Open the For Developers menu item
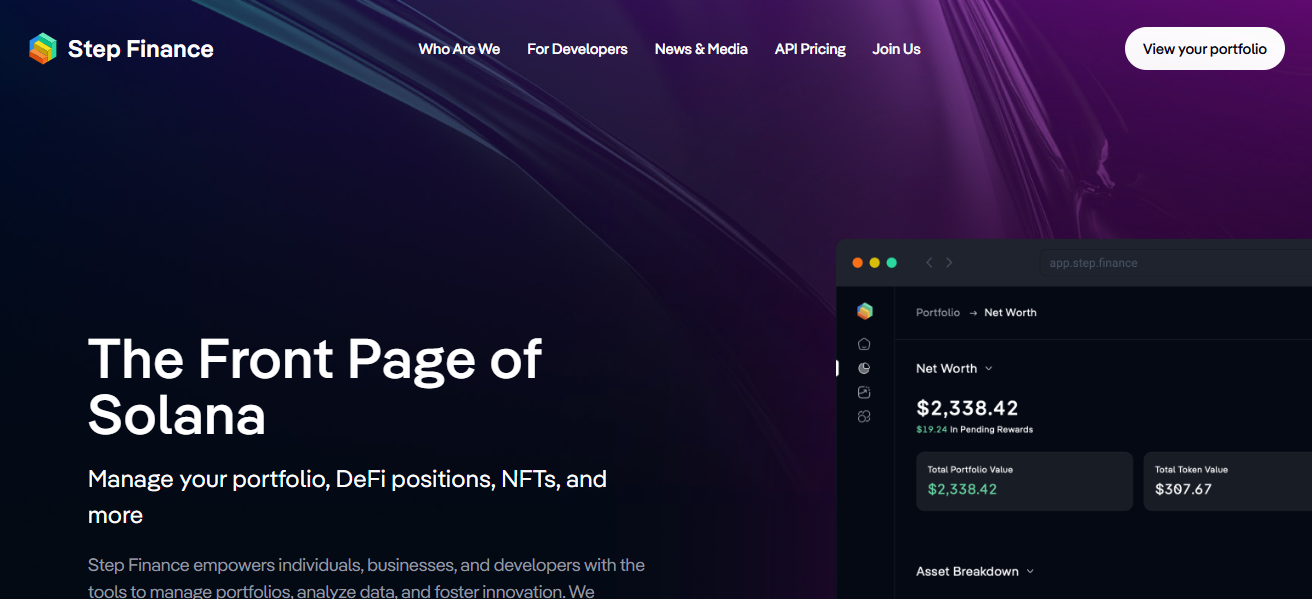This screenshot has width=1312, height=599. 577,49
